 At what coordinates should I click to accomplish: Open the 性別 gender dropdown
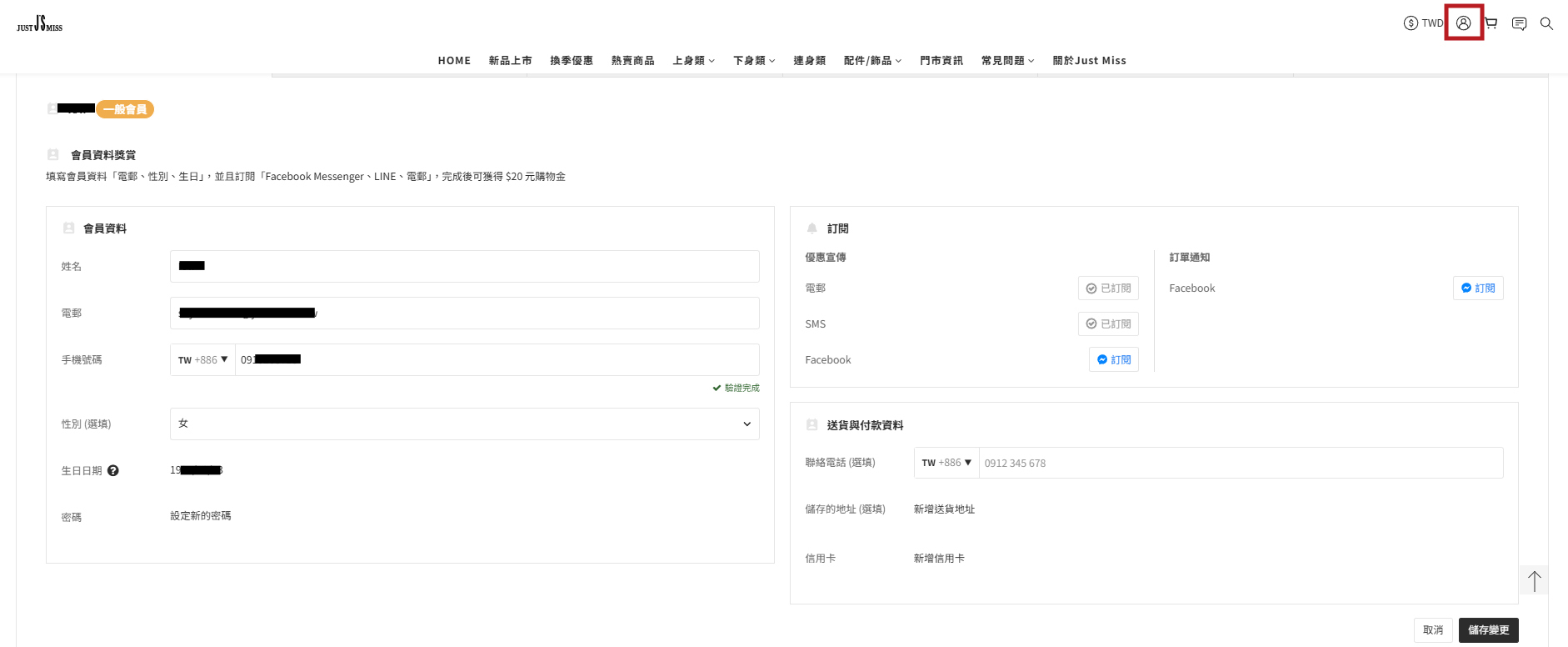tap(465, 424)
